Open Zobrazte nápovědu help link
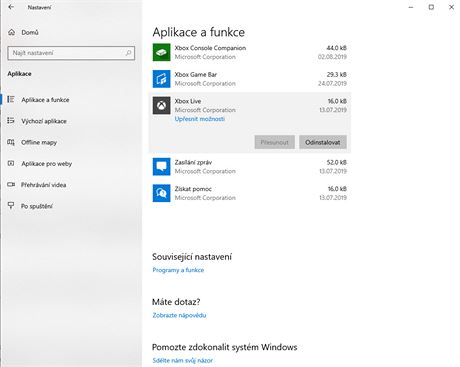Image resolution: width=460 pixels, height=367 pixels. (179, 315)
